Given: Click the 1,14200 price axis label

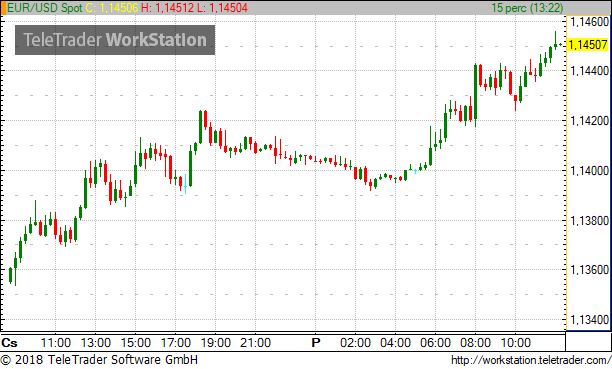Looking at the screenshot, I should (x=589, y=121).
